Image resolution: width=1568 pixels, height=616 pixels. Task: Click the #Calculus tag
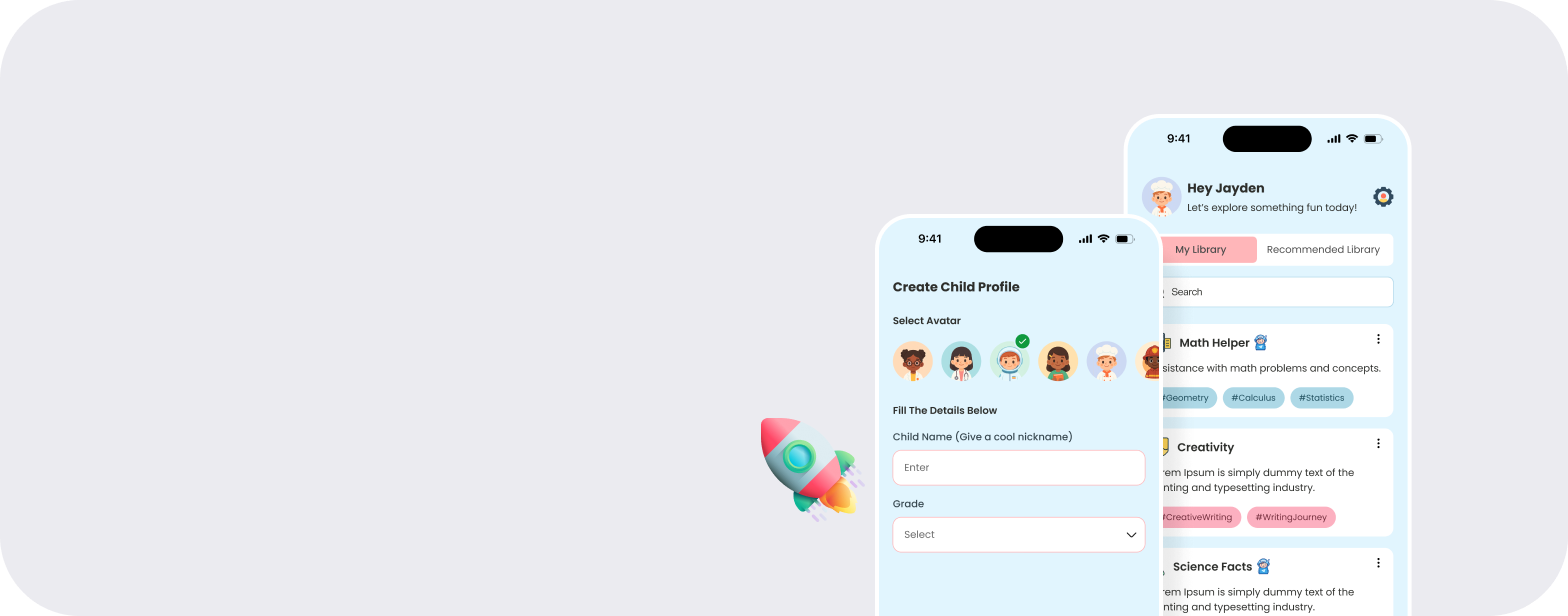point(1253,398)
